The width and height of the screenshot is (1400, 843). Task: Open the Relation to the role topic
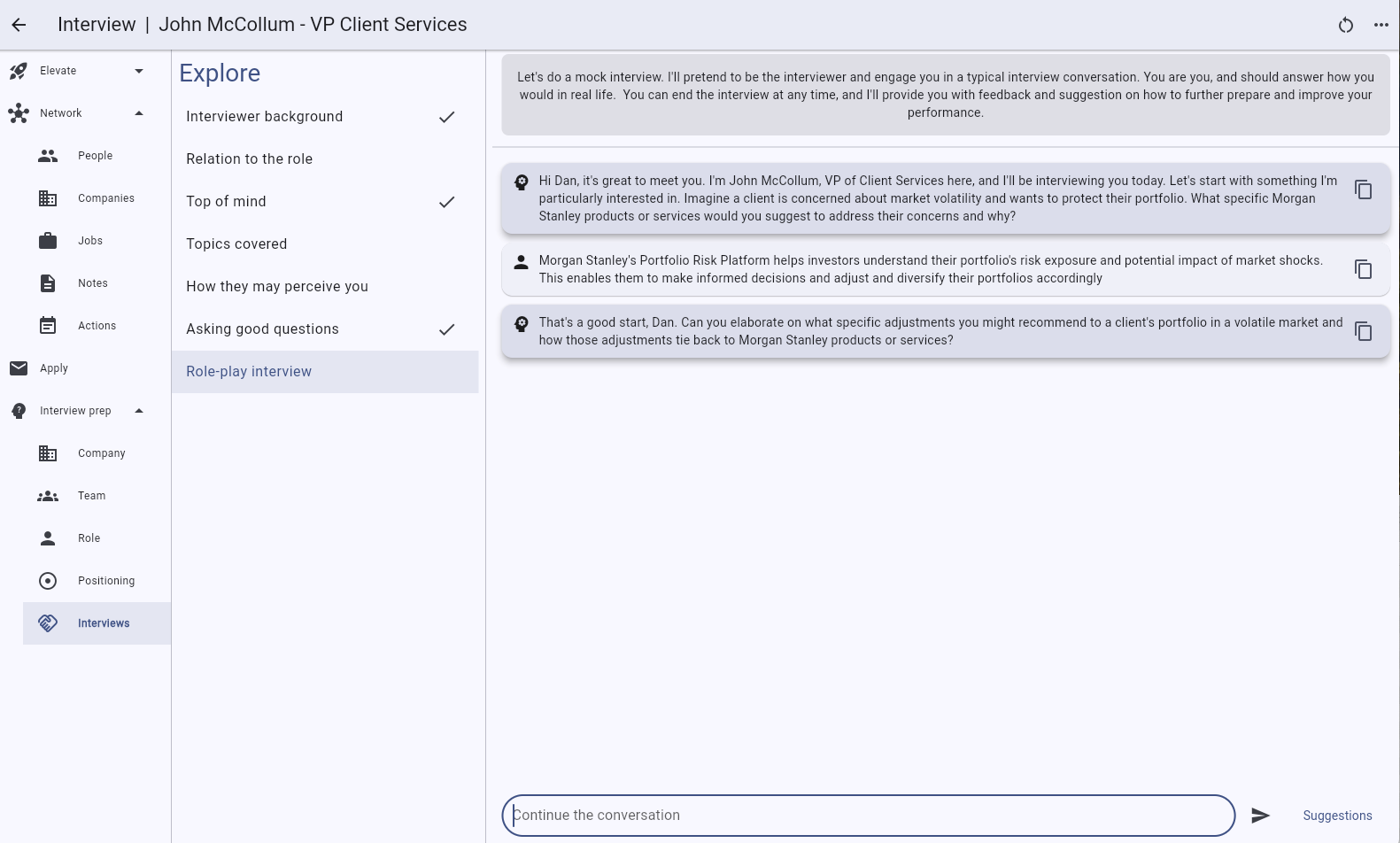pyautogui.click(x=249, y=159)
